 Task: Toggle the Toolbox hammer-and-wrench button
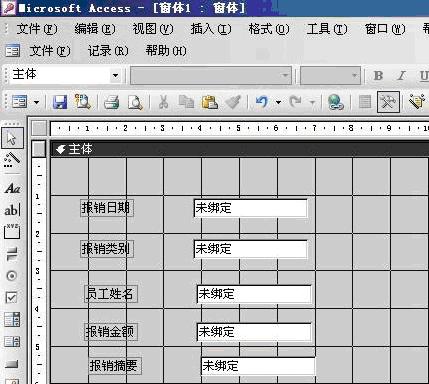[388, 102]
